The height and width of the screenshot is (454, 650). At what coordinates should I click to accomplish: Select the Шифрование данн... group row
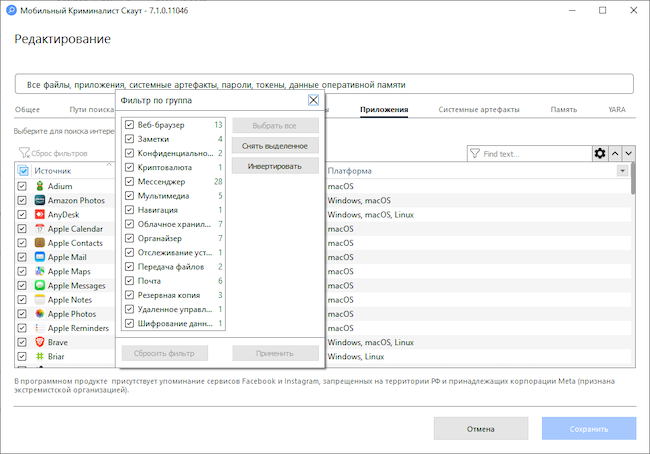pos(173,323)
